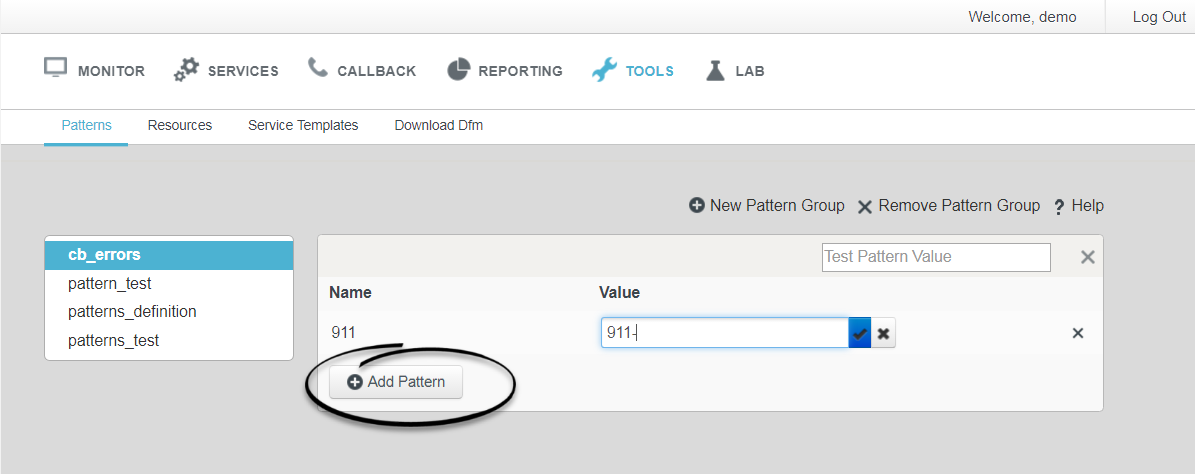The height and width of the screenshot is (474, 1195).
Task: Open the Monitor section
Action: point(95,71)
